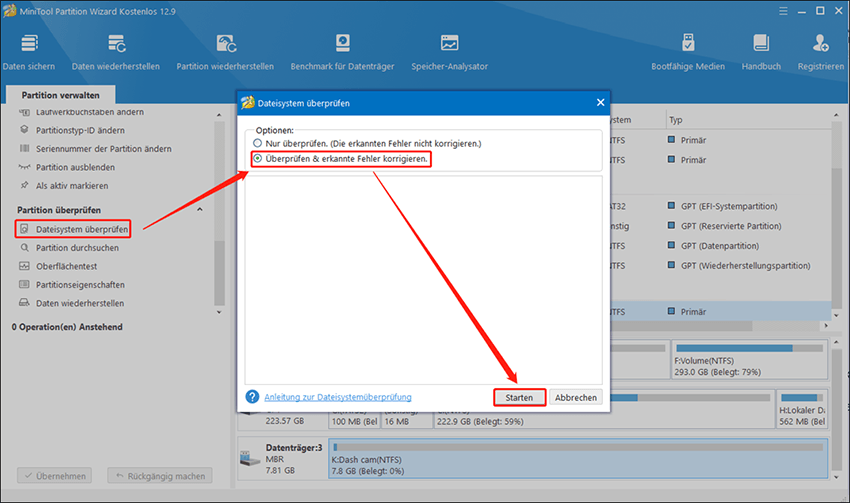Screen dimensions: 850x503
Task: Select the 222.9 GB partition block
Action: pyautogui.click(x=603, y=421)
